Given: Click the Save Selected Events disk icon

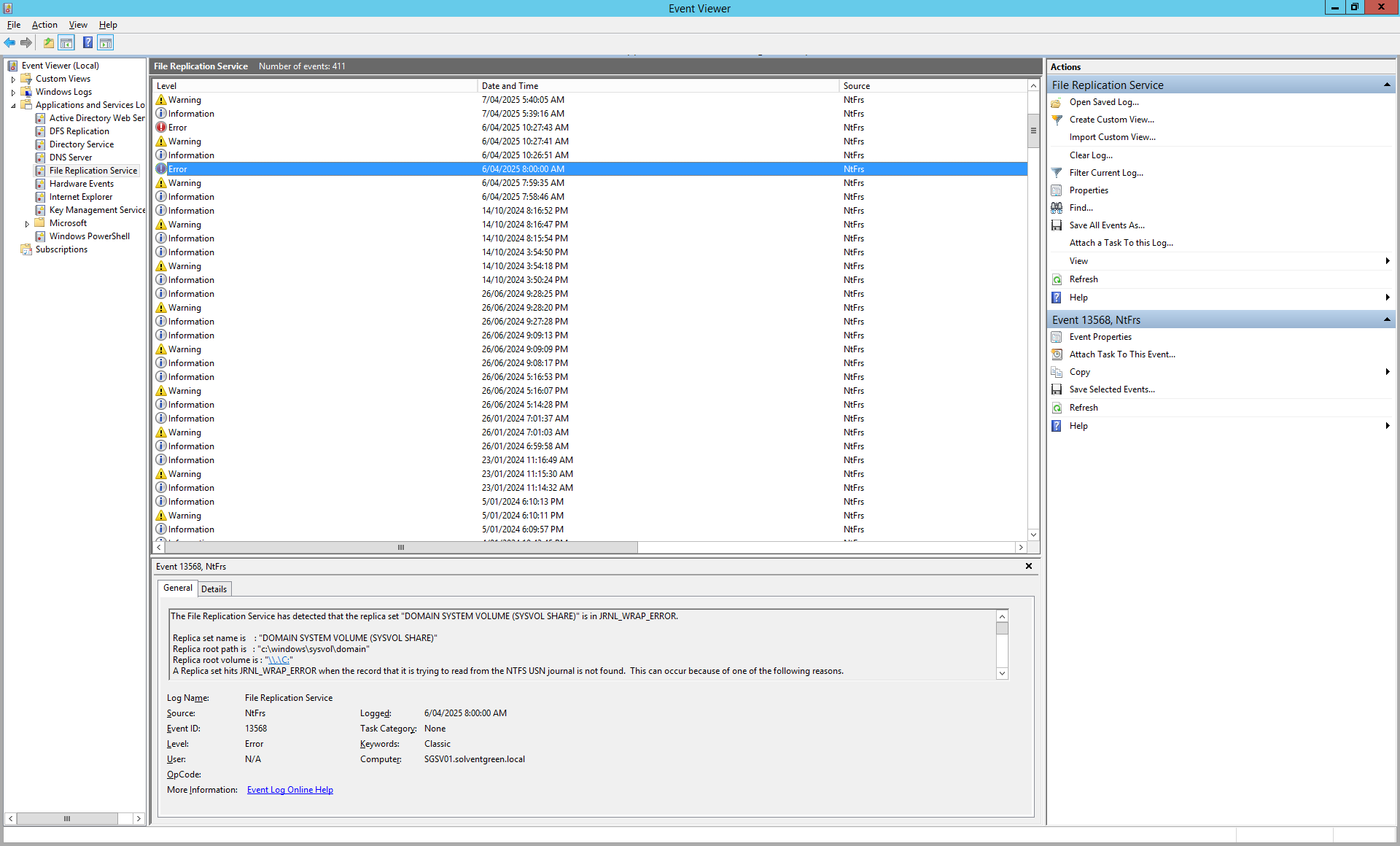Looking at the screenshot, I should [1057, 389].
